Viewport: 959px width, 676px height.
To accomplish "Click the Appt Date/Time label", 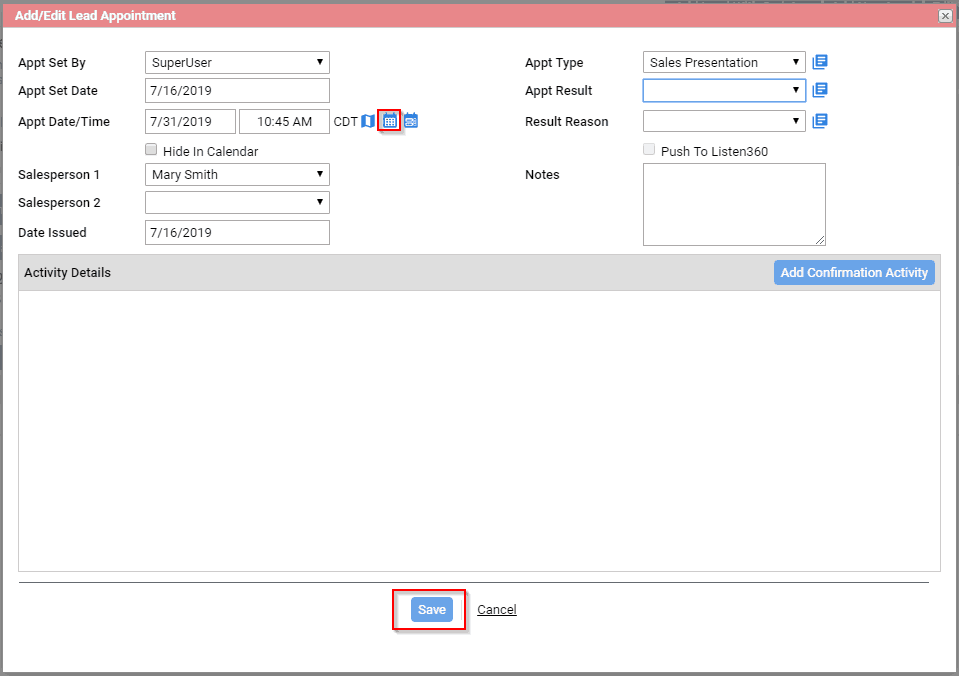I will (64, 122).
